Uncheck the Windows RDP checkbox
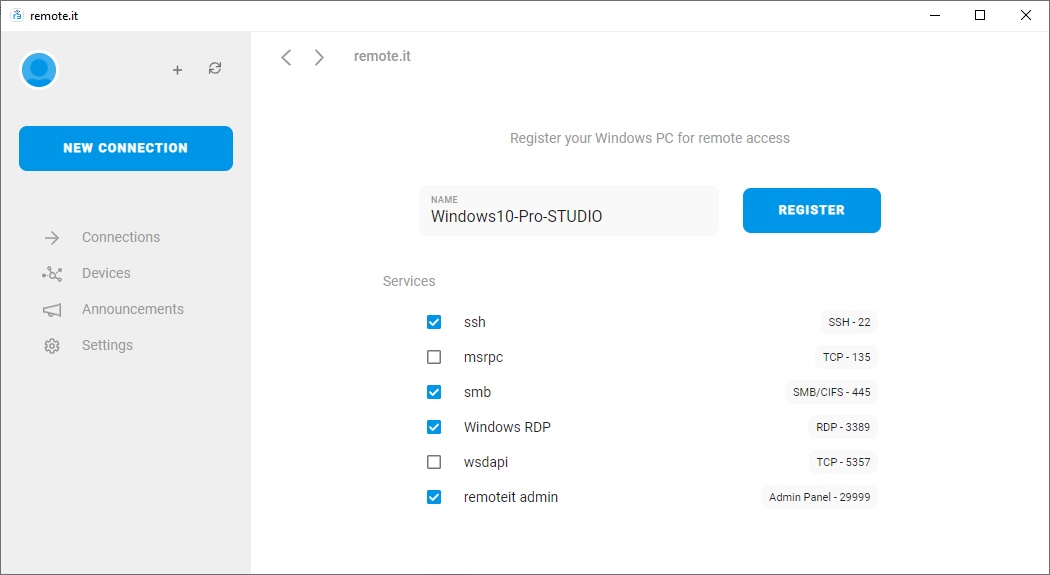This screenshot has width=1050, height=575. (x=434, y=427)
